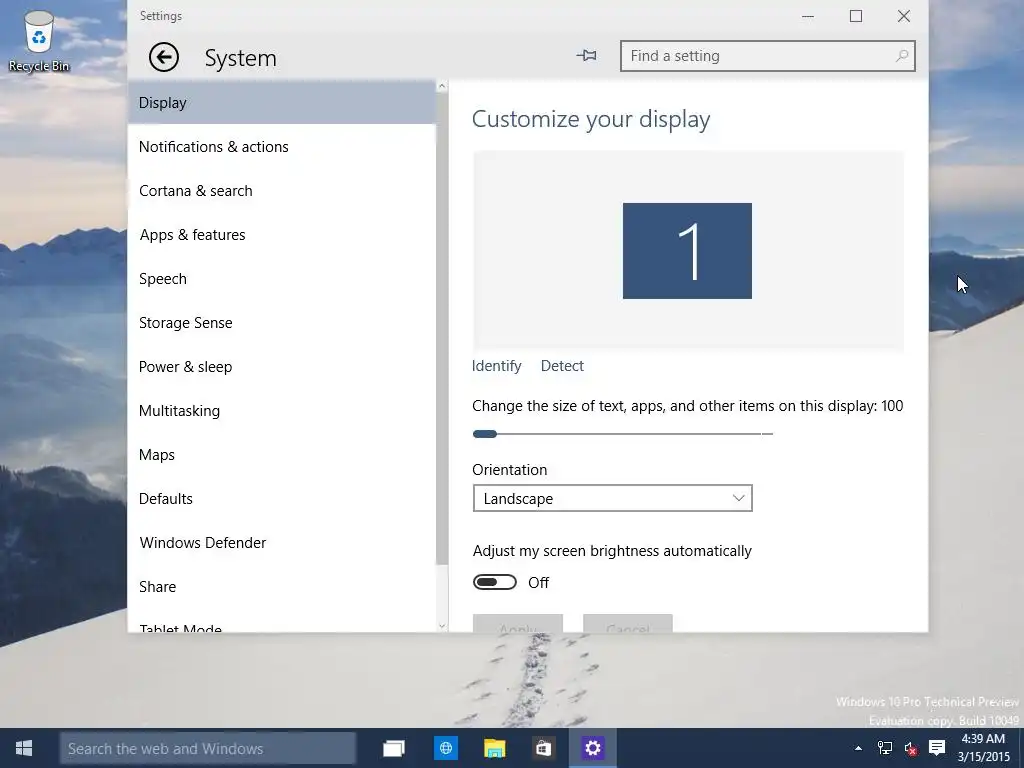
Task: Toggle automatic screen brightness switch
Action: 494,583
